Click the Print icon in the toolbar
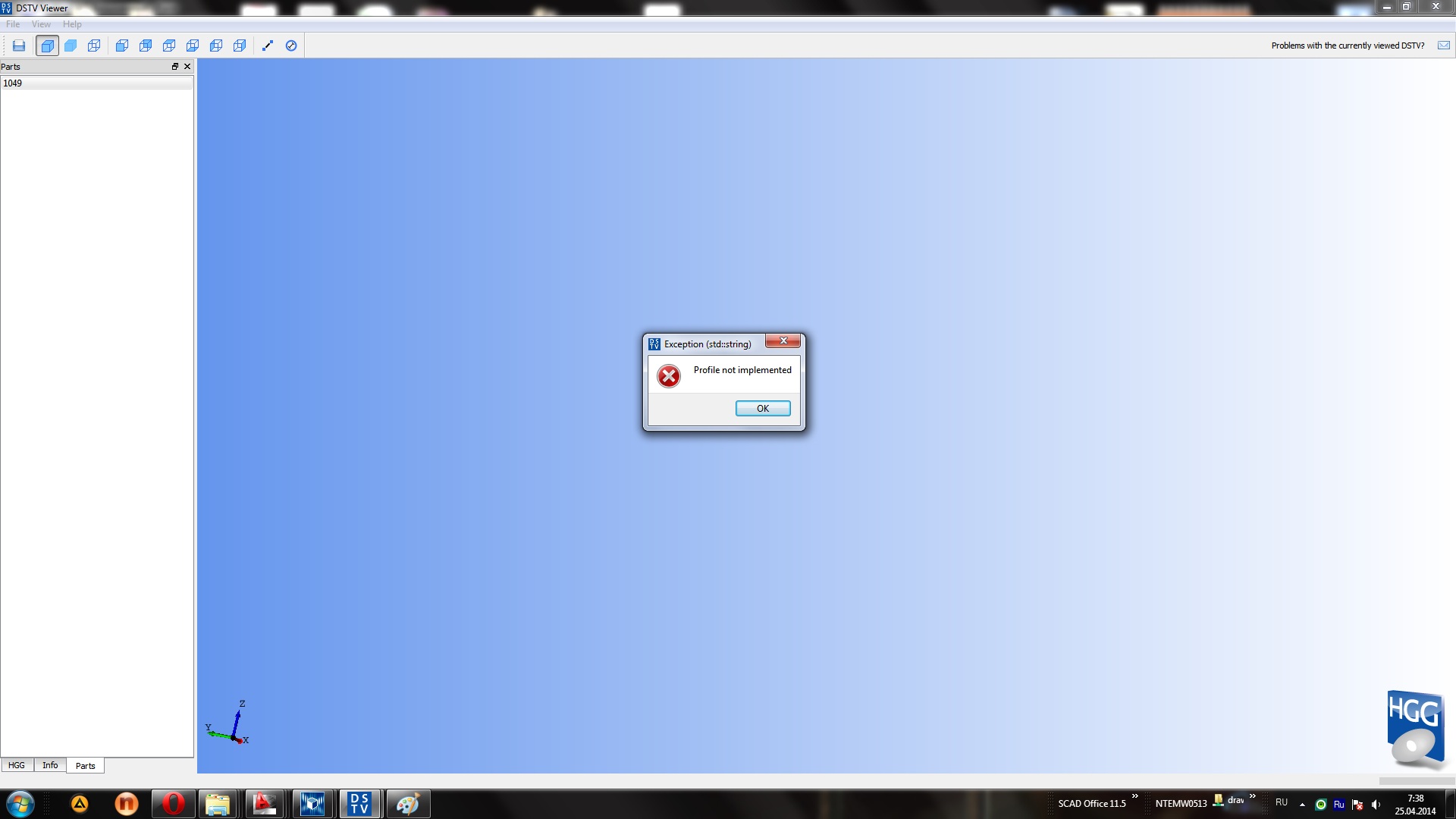Image resolution: width=1456 pixels, height=819 pixels. [x=19, y=45]
